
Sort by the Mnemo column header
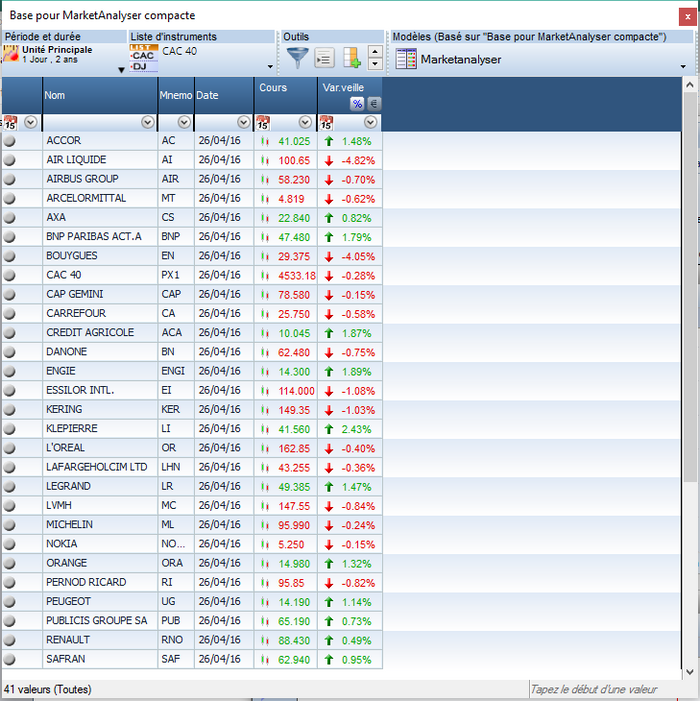tap(176, 95)
